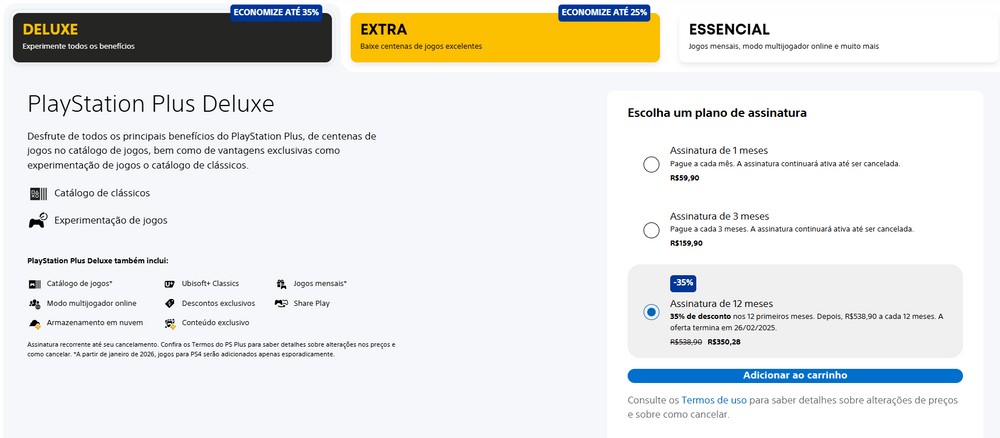Click the Descontos exclusivos tag icon
This screenshot has height=438, width=1000.
point(170,303)
